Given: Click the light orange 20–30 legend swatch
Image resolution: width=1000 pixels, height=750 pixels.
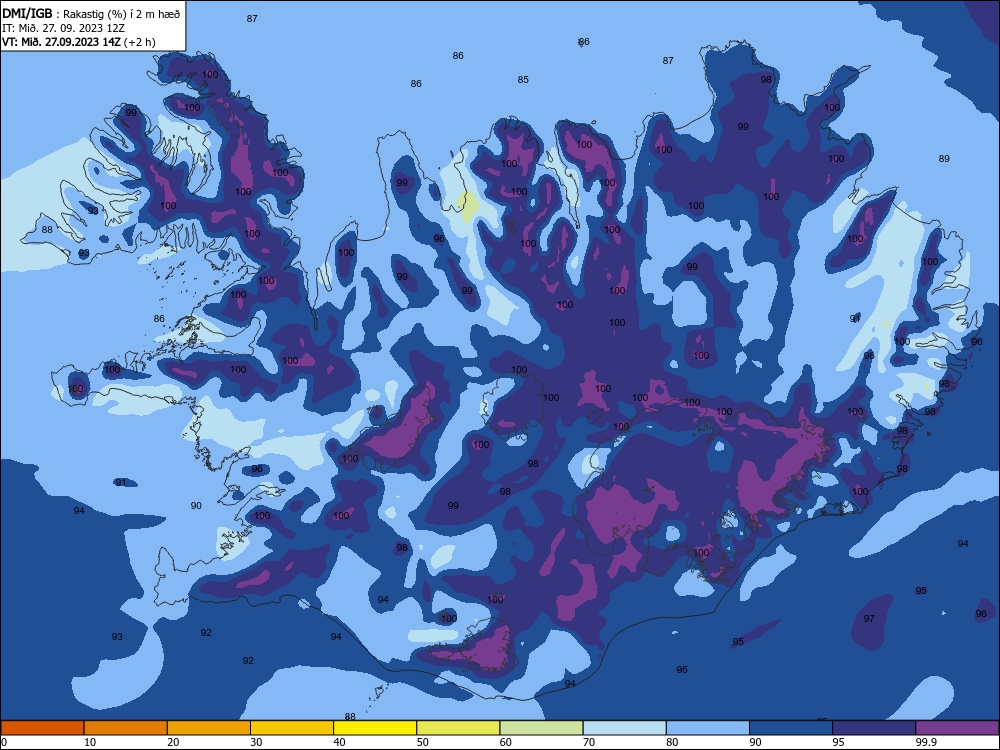Looking at the screenshot, I should tap(209, 728).
